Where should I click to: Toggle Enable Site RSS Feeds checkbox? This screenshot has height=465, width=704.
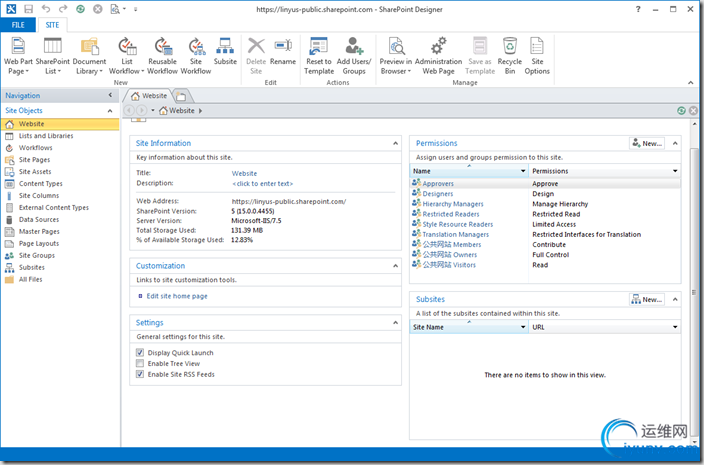pos(140,374)
